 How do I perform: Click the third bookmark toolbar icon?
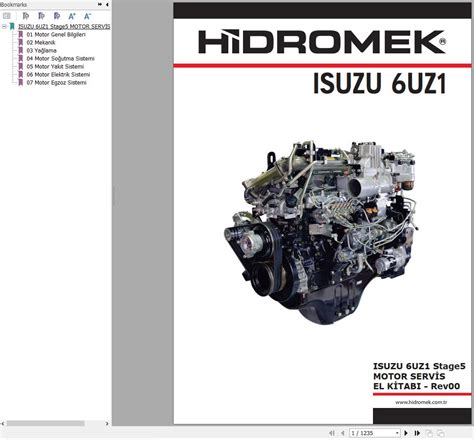(57, 16)
